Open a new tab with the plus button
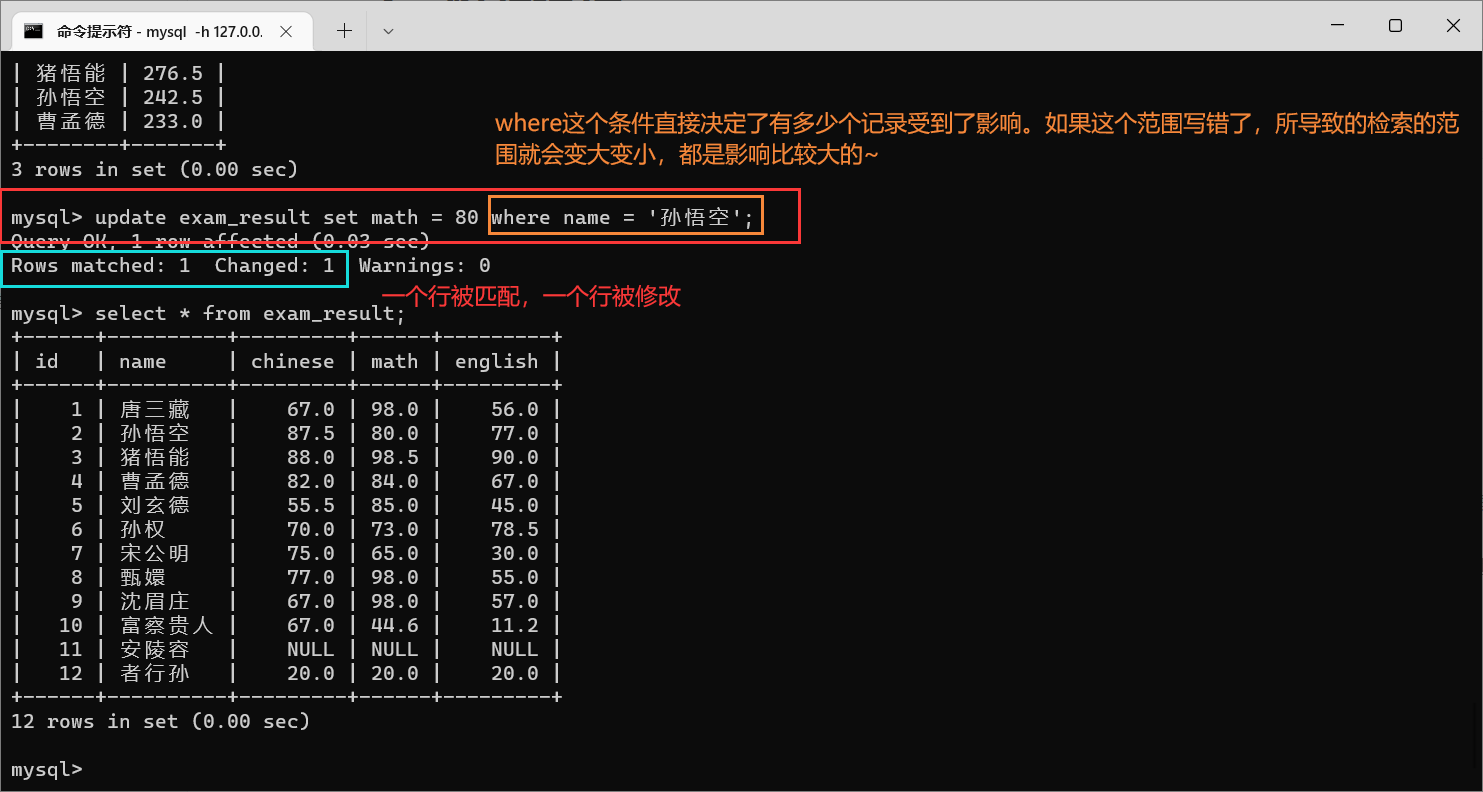1483x792 pixels. [344, 31]
